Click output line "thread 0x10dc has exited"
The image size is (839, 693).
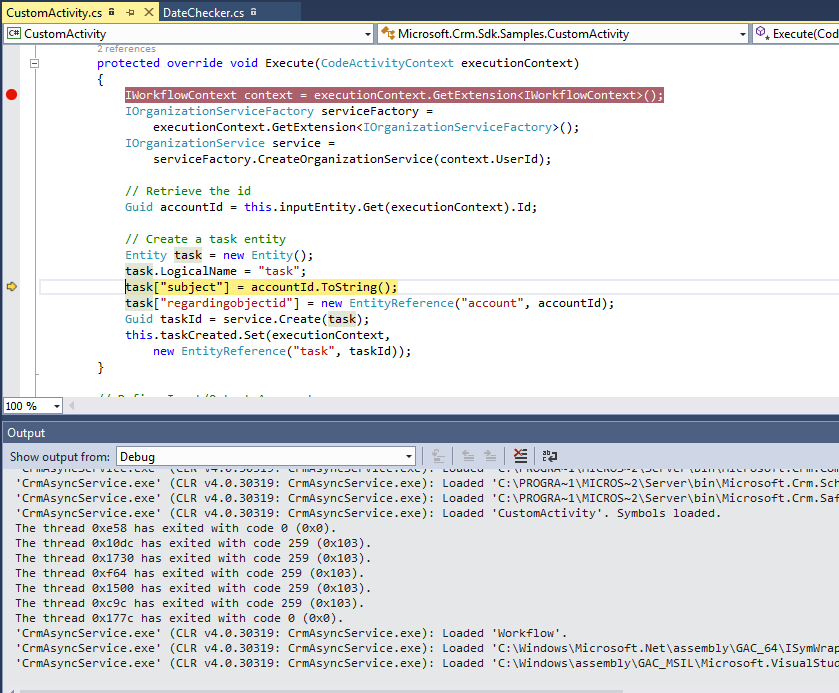click(x=193, y=543)
